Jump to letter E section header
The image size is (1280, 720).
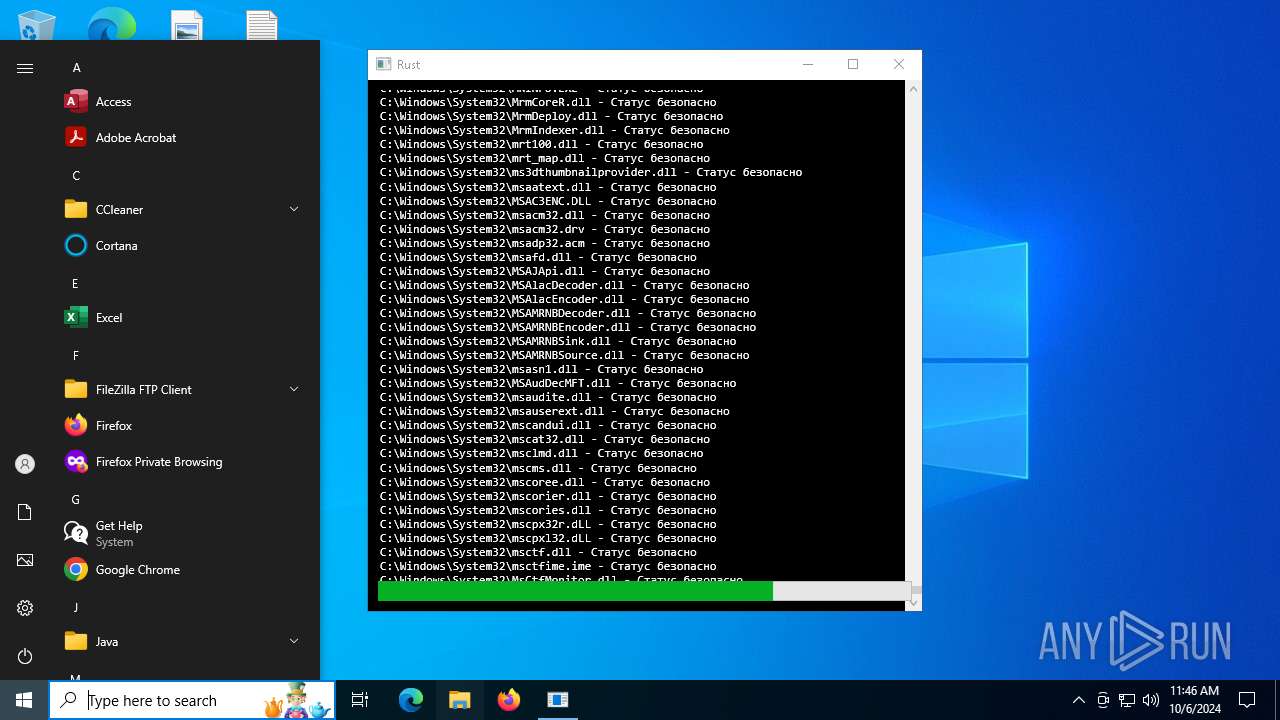tap(75, 284)
